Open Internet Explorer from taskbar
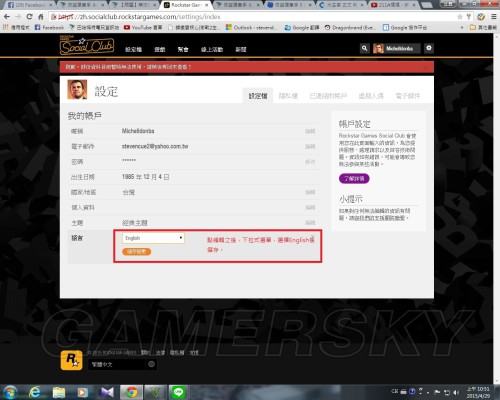Image resolution: width=500 pixels, height=400 pixels. coord(34,392)
